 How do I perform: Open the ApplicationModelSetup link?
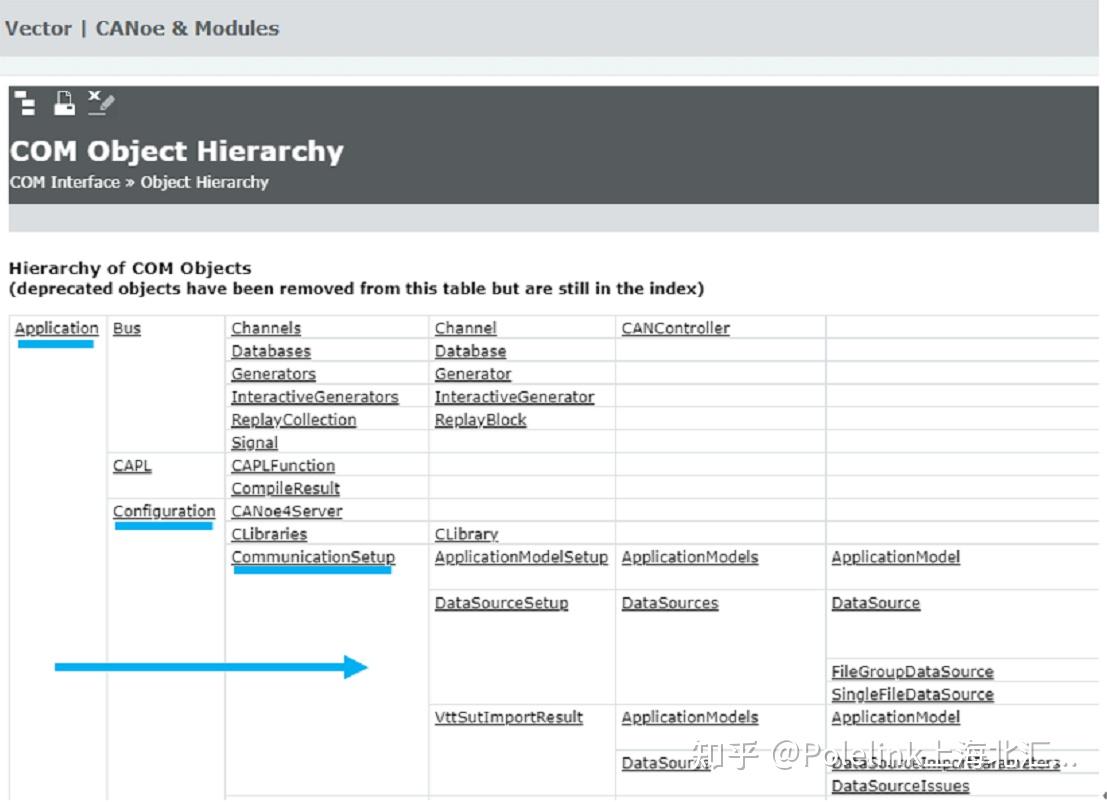(x=521, y=557)
